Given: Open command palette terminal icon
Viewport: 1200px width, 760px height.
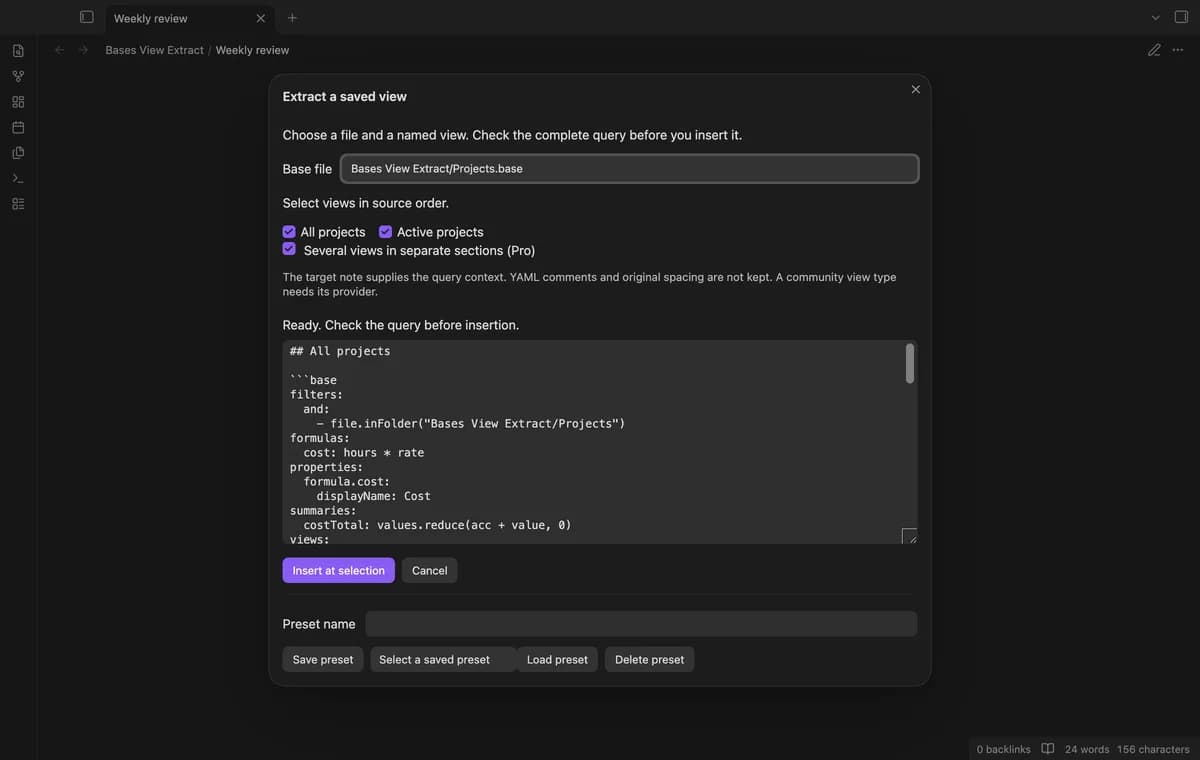Looking at the screenshot, I should pos(18,179).
